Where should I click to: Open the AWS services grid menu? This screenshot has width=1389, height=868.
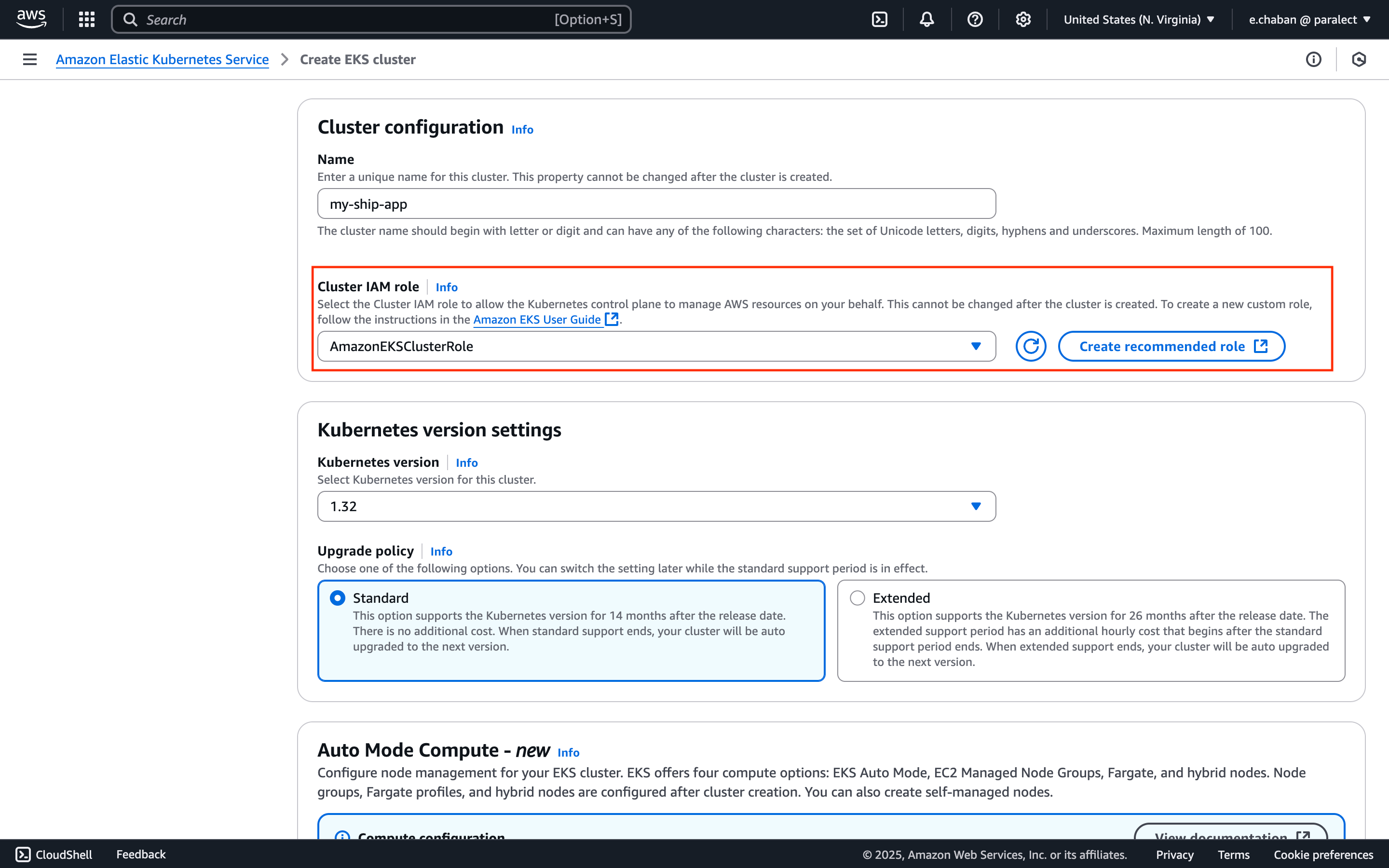(87, 19)
